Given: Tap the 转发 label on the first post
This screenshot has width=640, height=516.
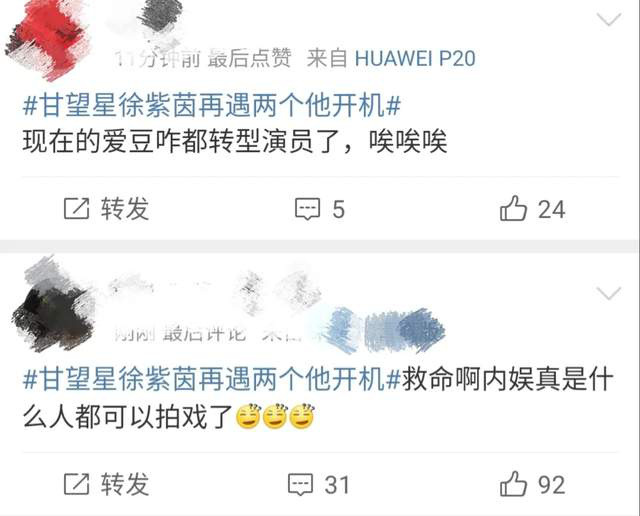Looking at the screenshot, I should pos(125,209).
